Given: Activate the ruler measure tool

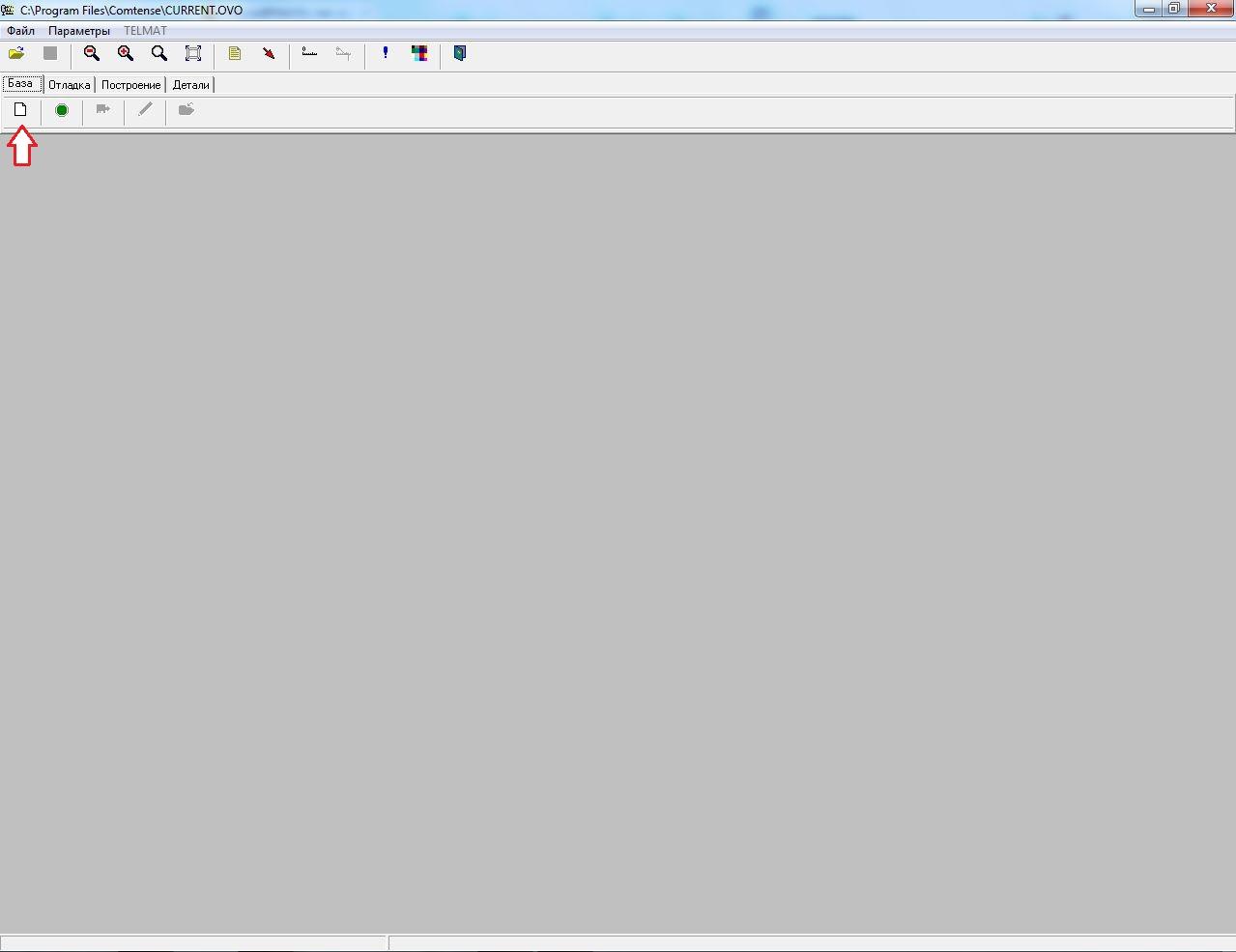Looking at the screenshot, I should 309,54.
